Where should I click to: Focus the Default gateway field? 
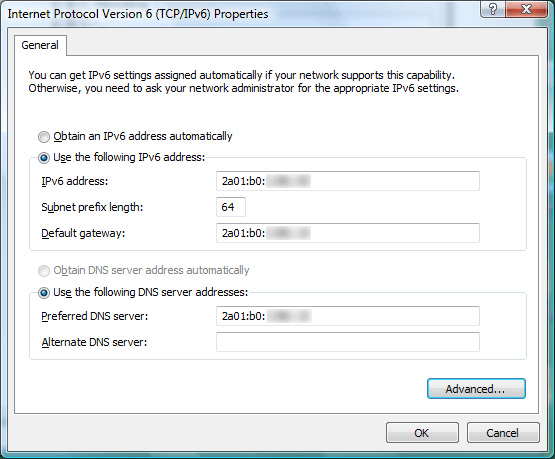click(x=348, y=233)
